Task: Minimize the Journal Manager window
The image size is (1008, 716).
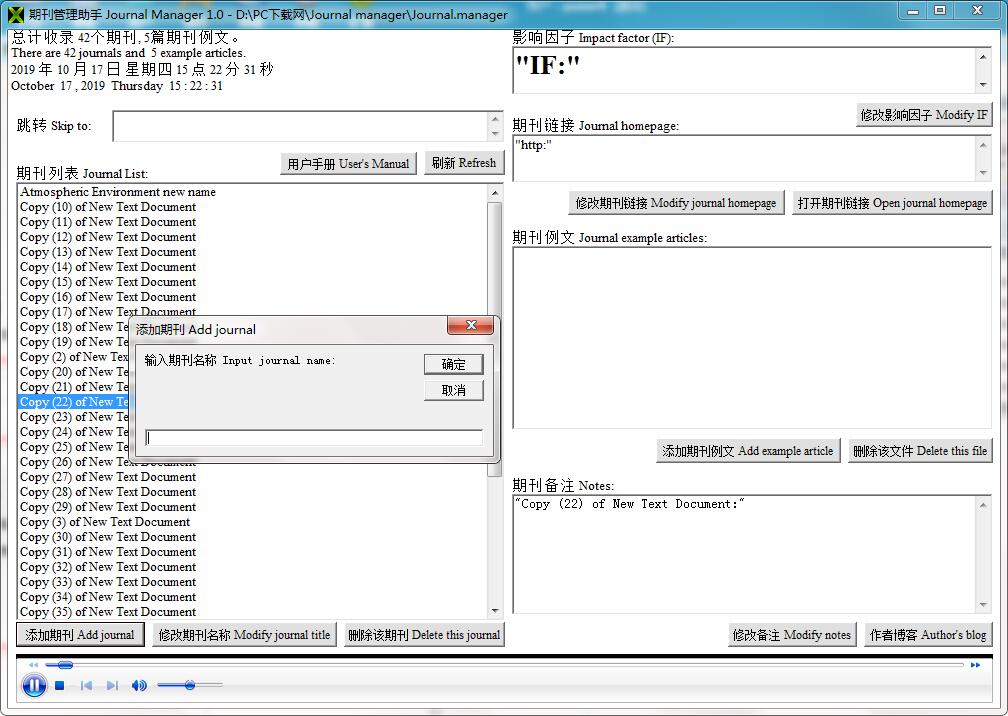Action: [x=913, y=11]
